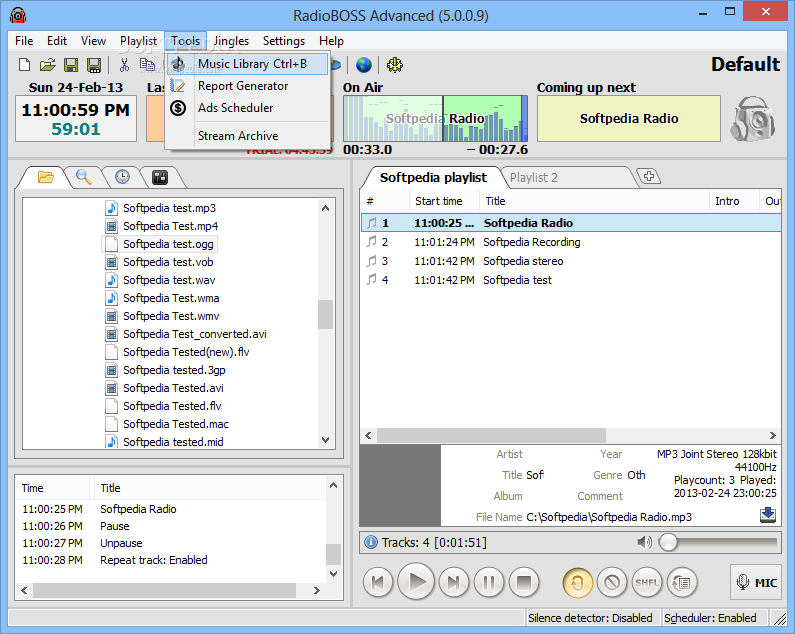Open the gear settings toolbar icon

394,65
